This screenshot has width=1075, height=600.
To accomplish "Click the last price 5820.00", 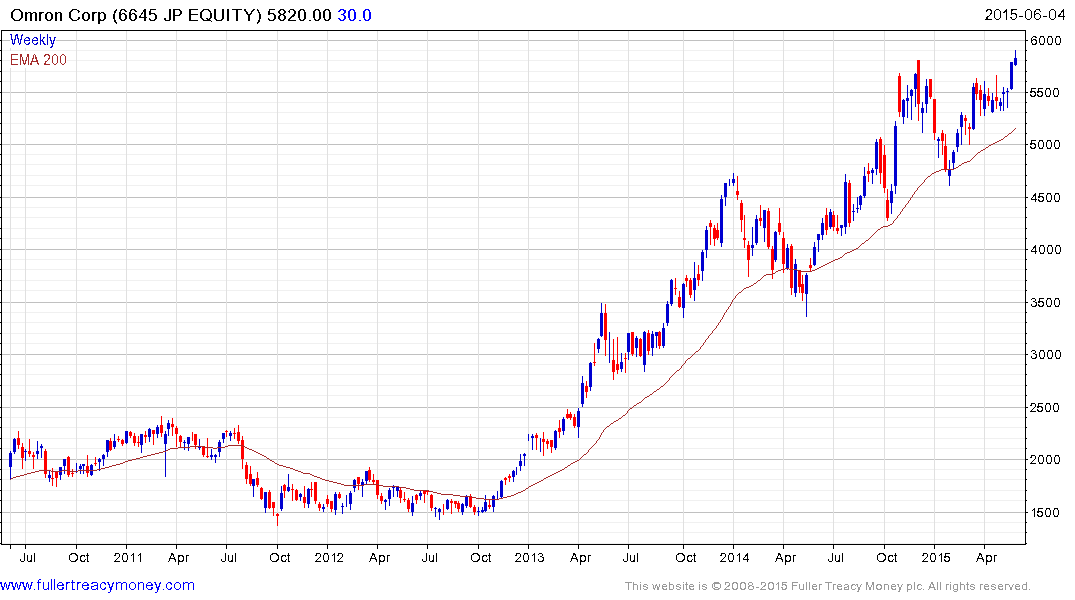I will 299,15.
